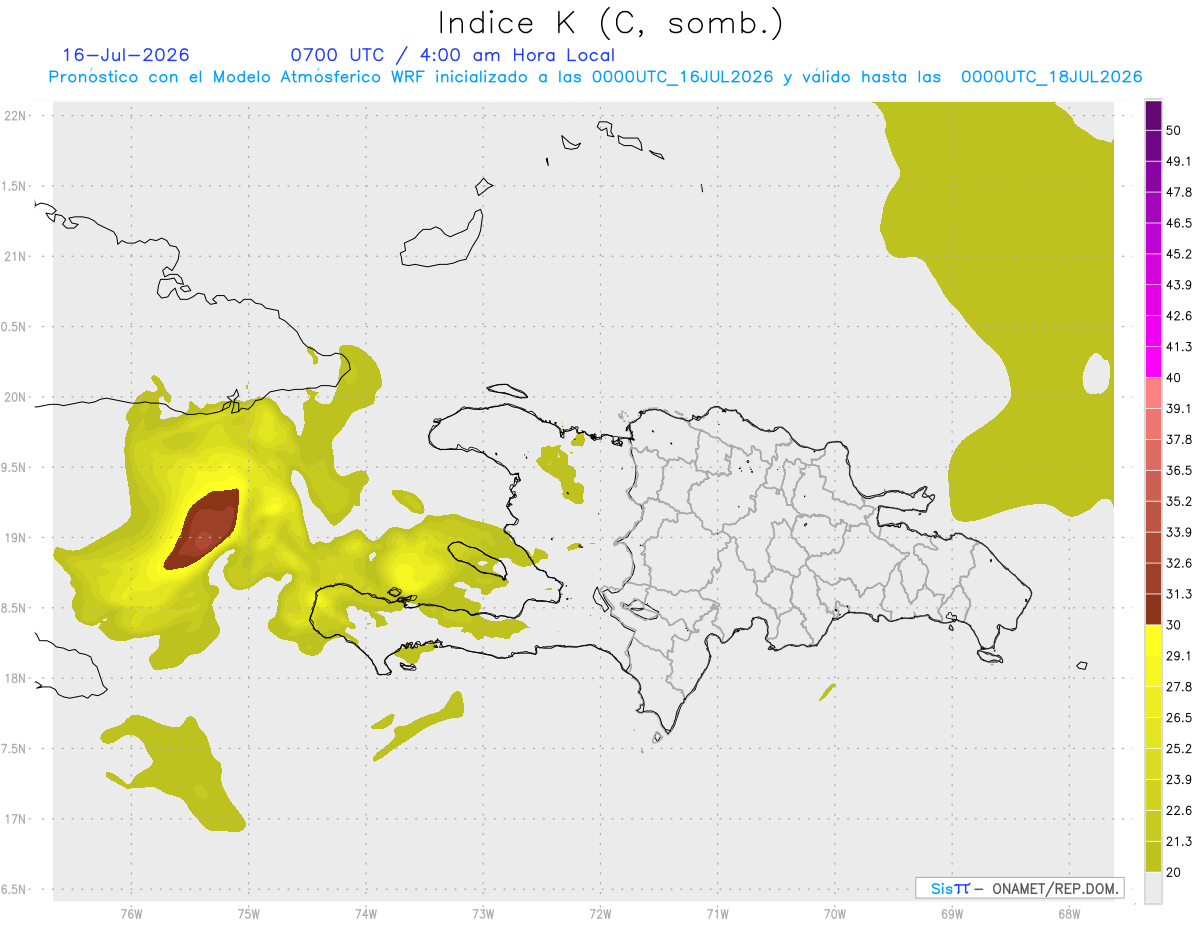Click the '18N' latitude label
Image resolution: width=1200 pixels, height=927 pixels.
(15, 678)
